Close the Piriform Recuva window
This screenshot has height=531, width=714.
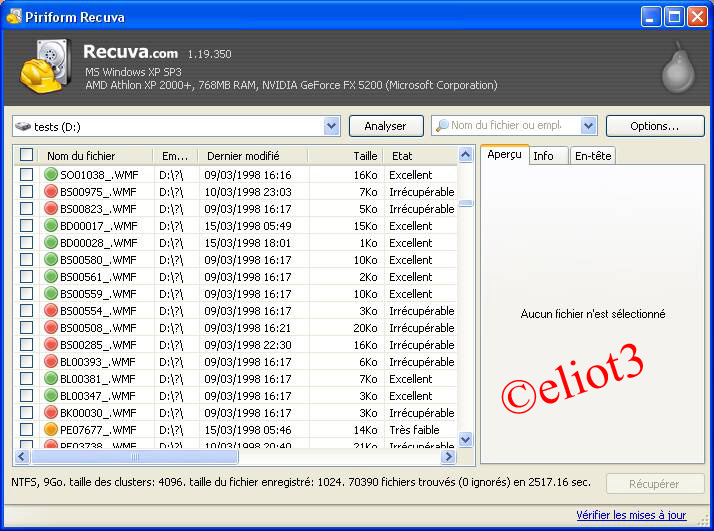(697, 17)
